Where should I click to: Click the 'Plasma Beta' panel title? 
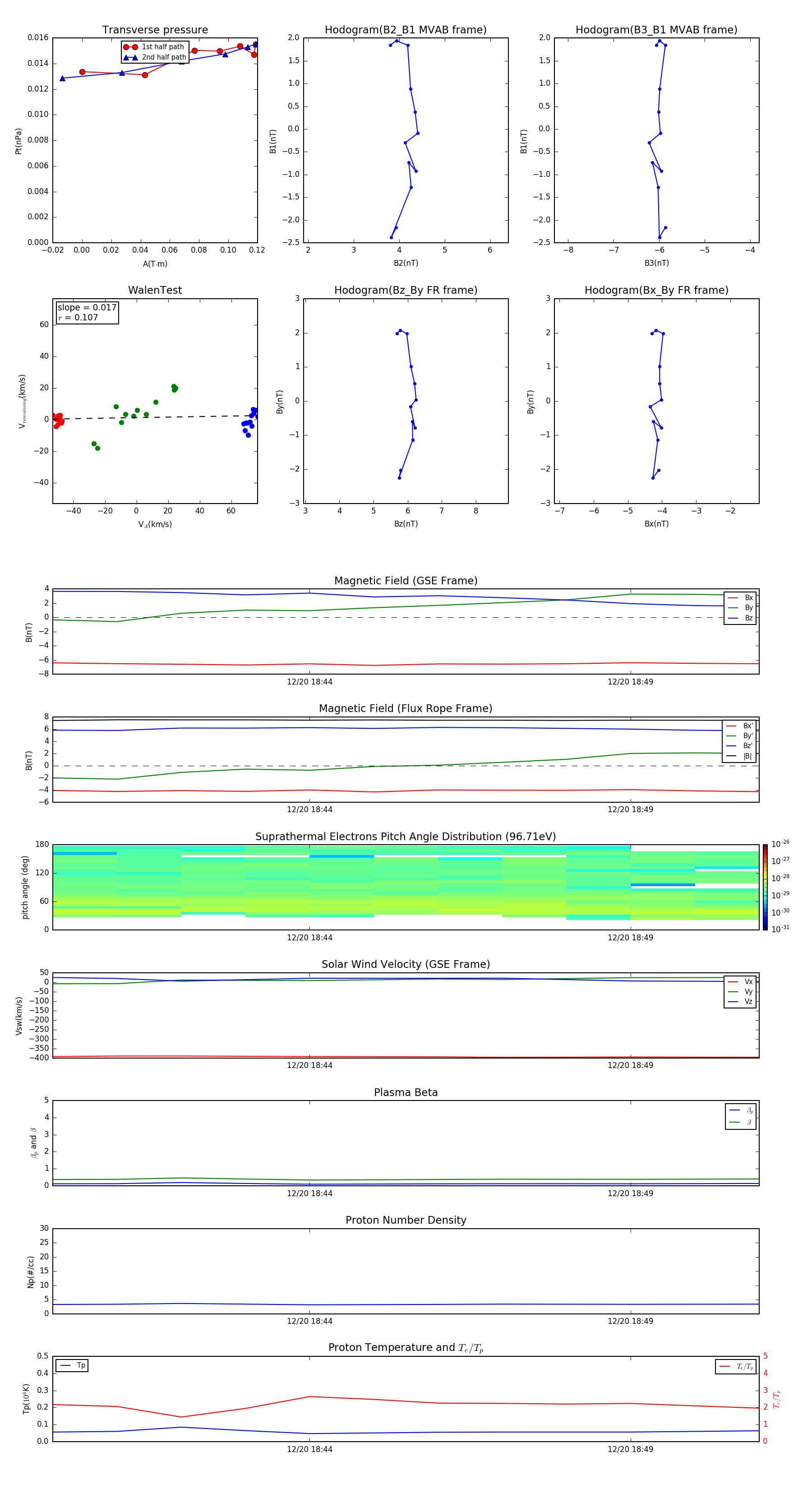tap(406, 1092)
